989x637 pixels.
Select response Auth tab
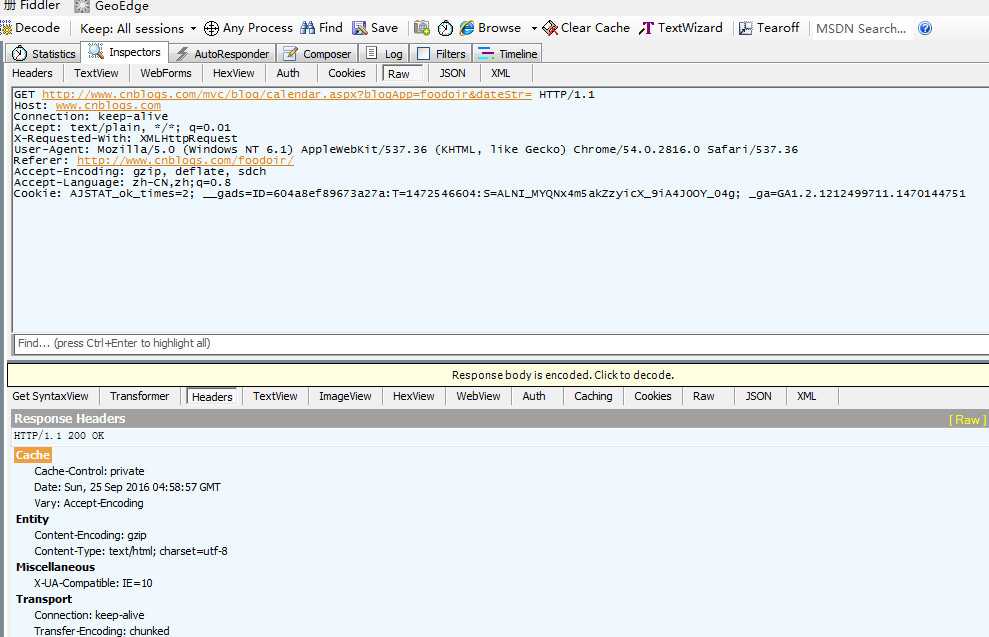point(534,396)
